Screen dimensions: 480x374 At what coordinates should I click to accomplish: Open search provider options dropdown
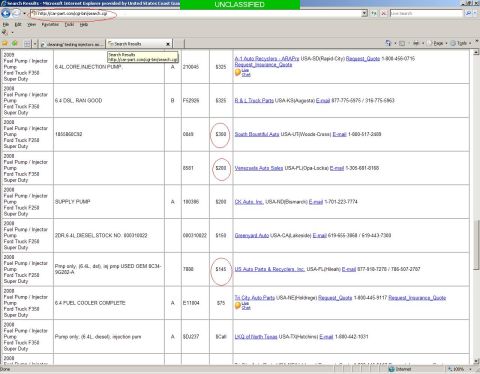tap(475, 13)
